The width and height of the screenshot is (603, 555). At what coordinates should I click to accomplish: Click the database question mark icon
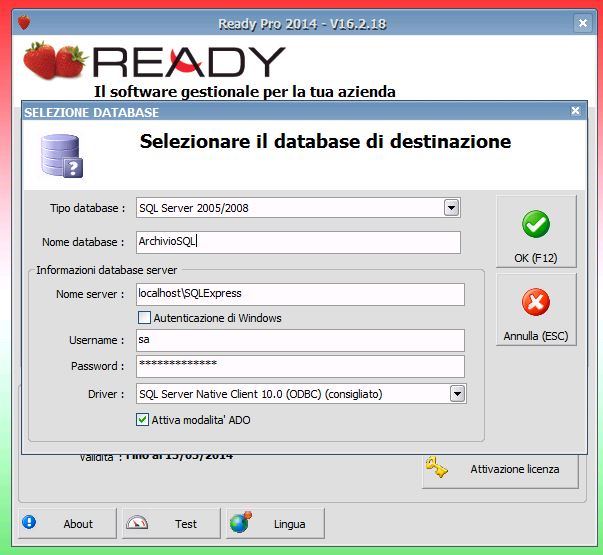click(x=62, y=156)
